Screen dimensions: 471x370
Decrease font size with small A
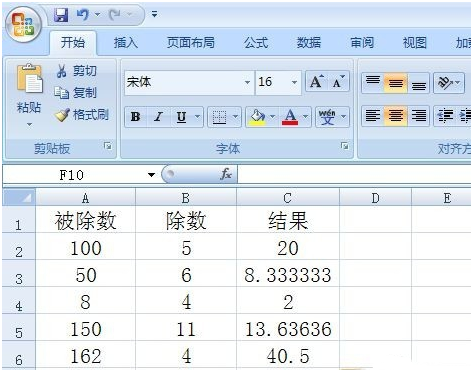click(338, 81)
